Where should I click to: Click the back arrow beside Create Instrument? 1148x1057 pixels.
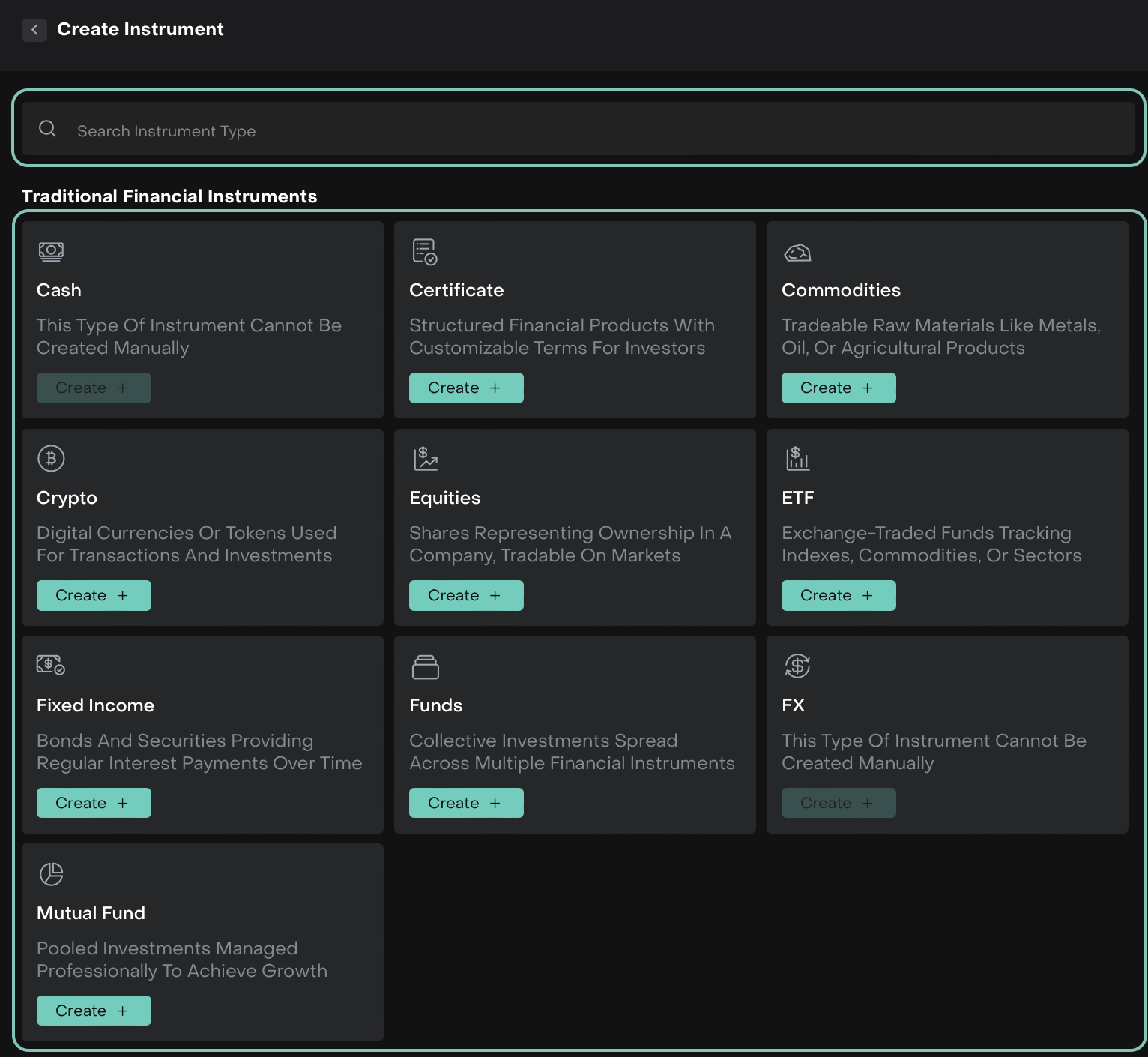34,30
